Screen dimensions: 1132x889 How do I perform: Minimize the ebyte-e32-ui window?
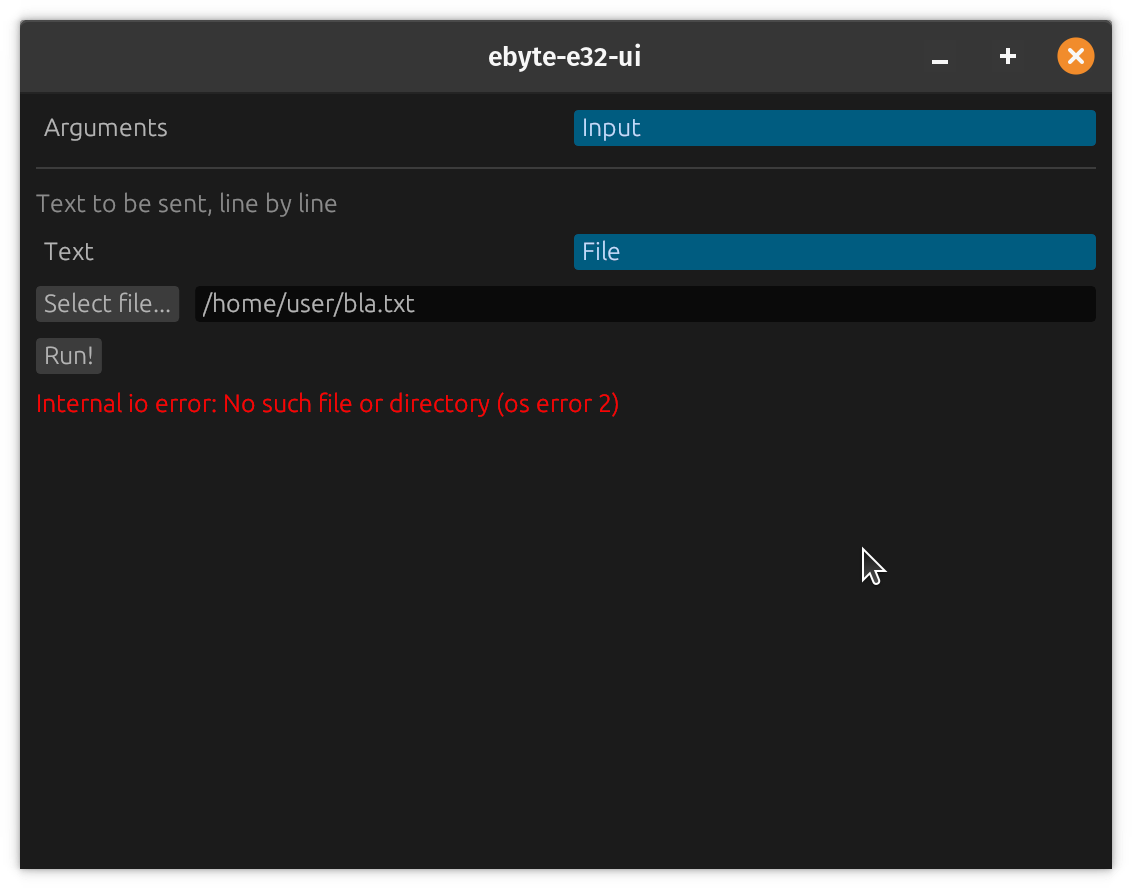pos(939,58)
